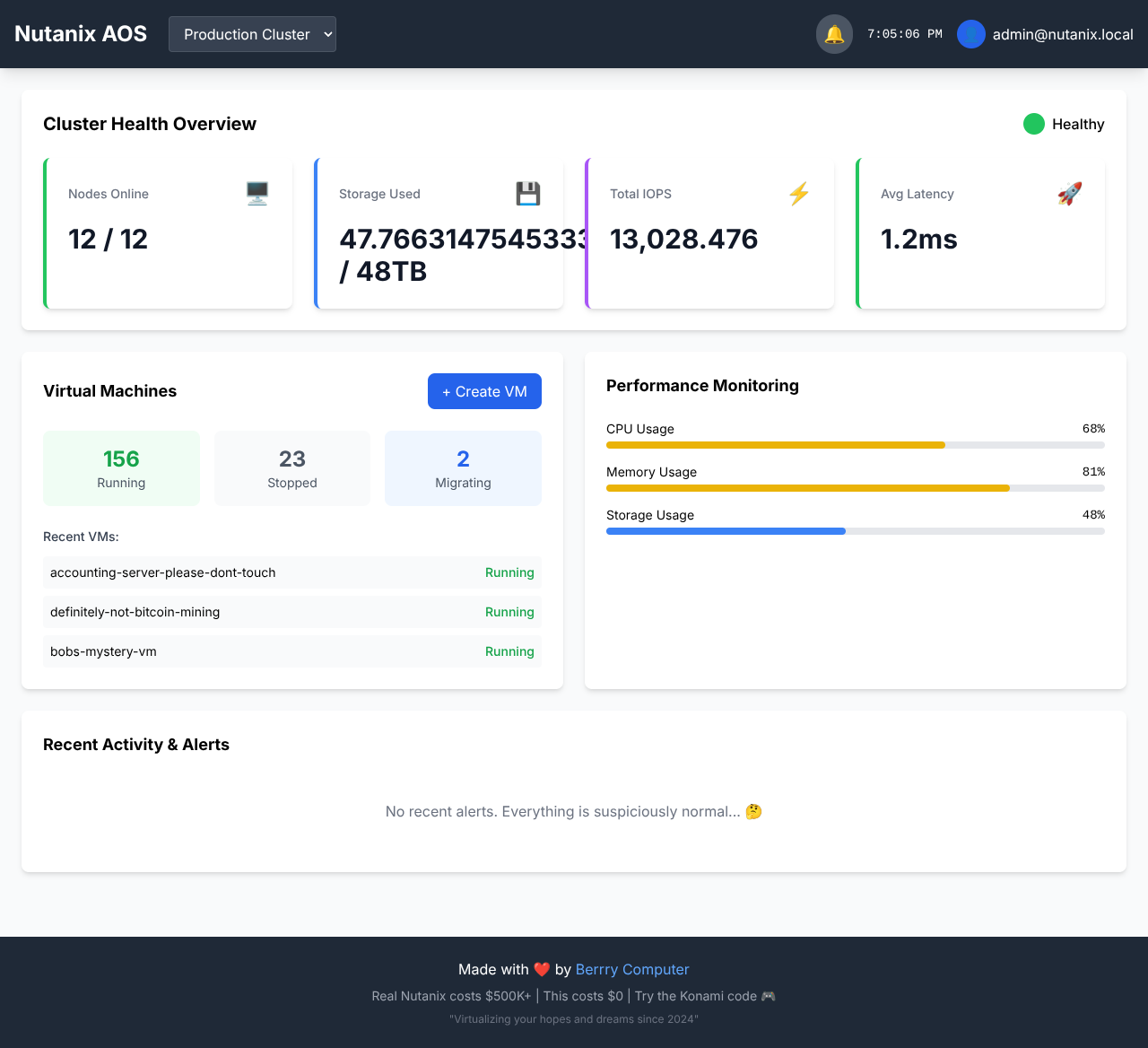Click the admin user avatar
This screenshot has width=1148, height=1048.
(x=970, y=34)
